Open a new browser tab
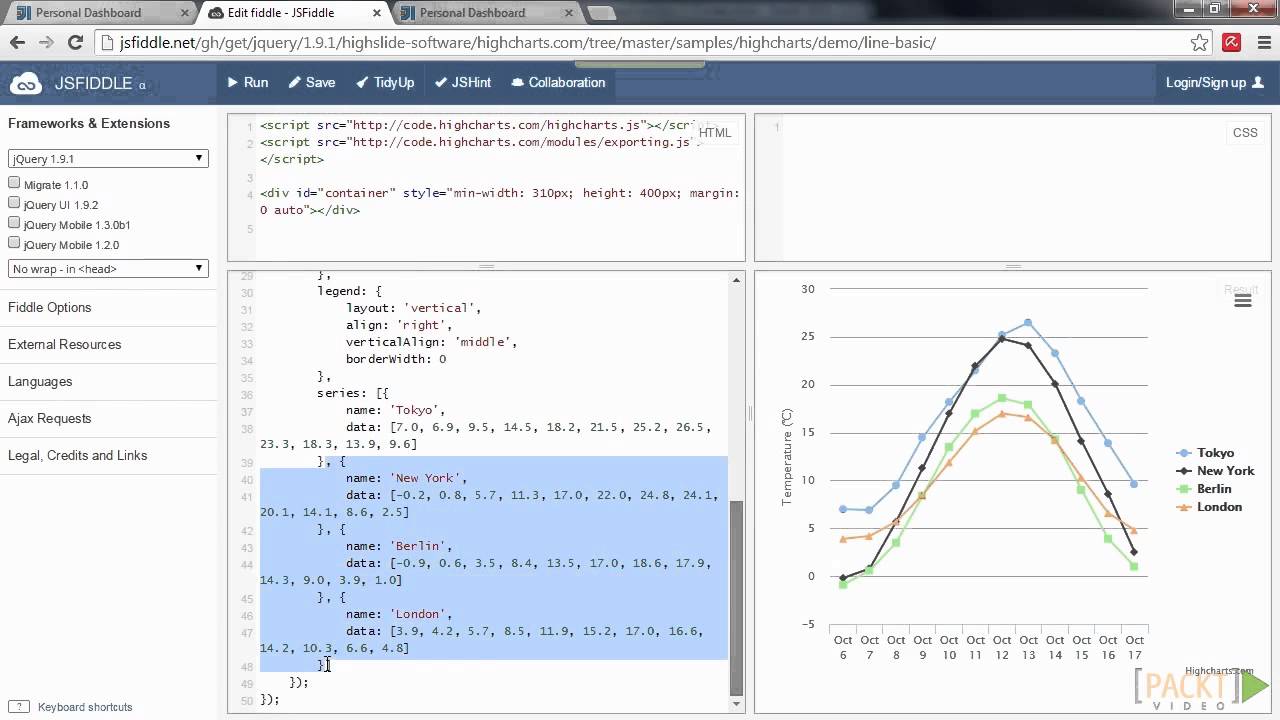This screenshot has height=720, width=1280. (601, 13)
